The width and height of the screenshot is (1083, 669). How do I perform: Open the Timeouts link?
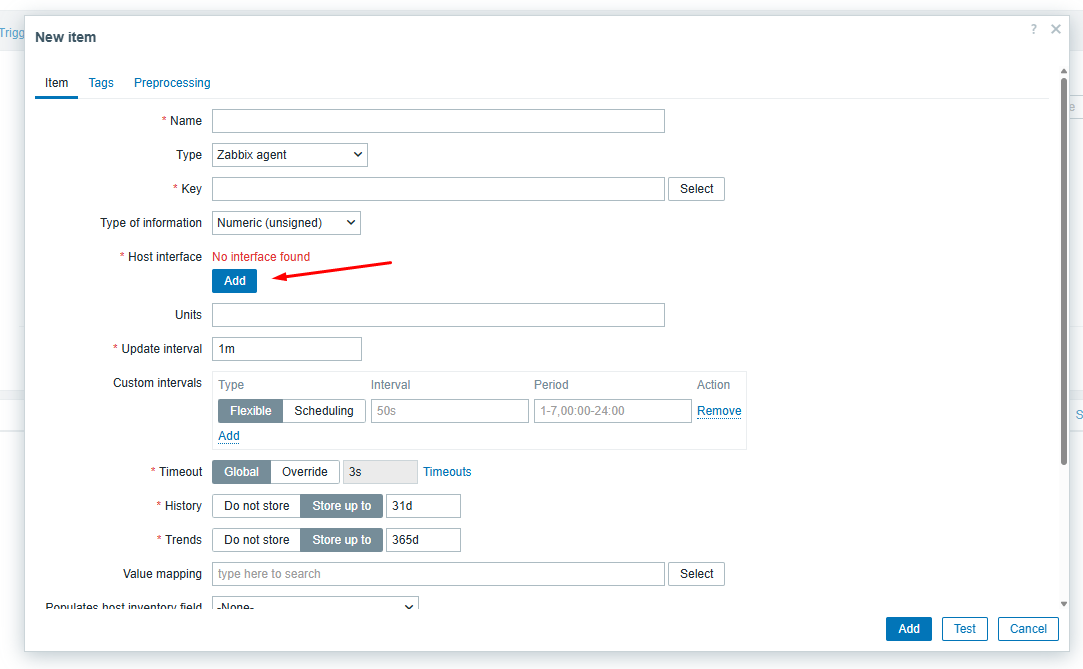(447, 472)
